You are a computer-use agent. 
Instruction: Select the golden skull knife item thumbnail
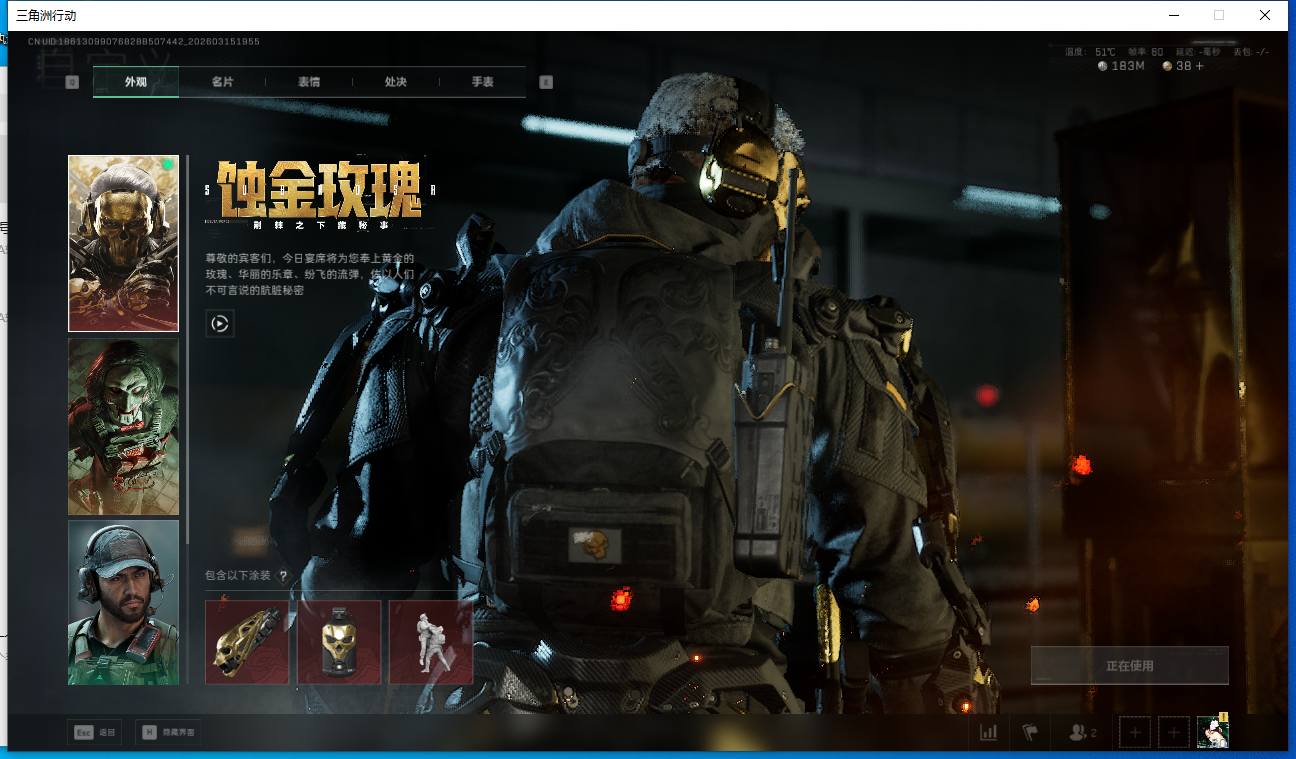[x=246, y=642]
